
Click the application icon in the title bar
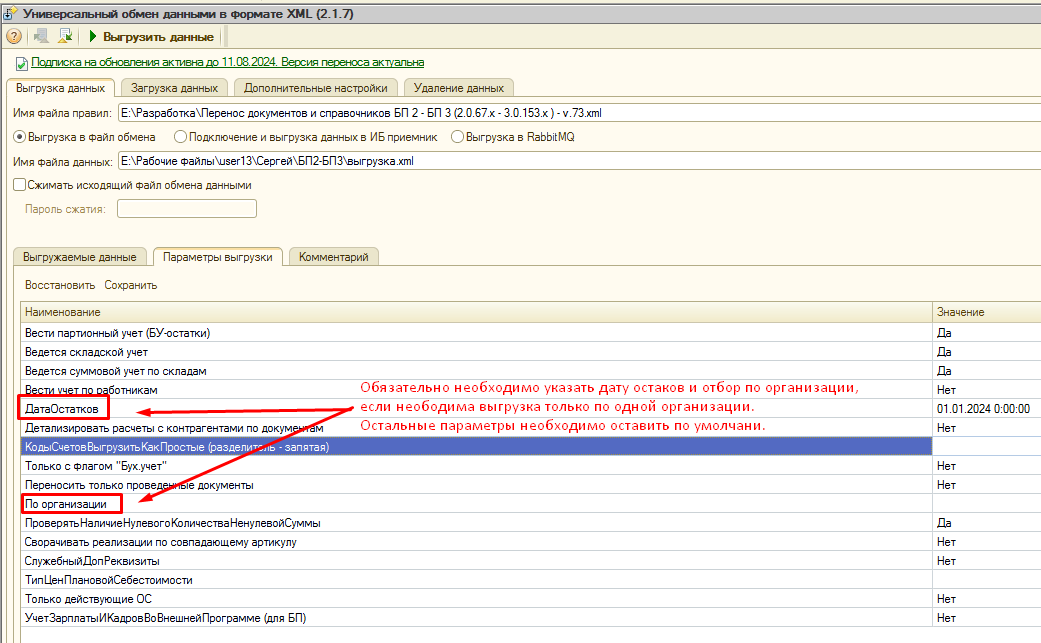(x=10, y=12)
